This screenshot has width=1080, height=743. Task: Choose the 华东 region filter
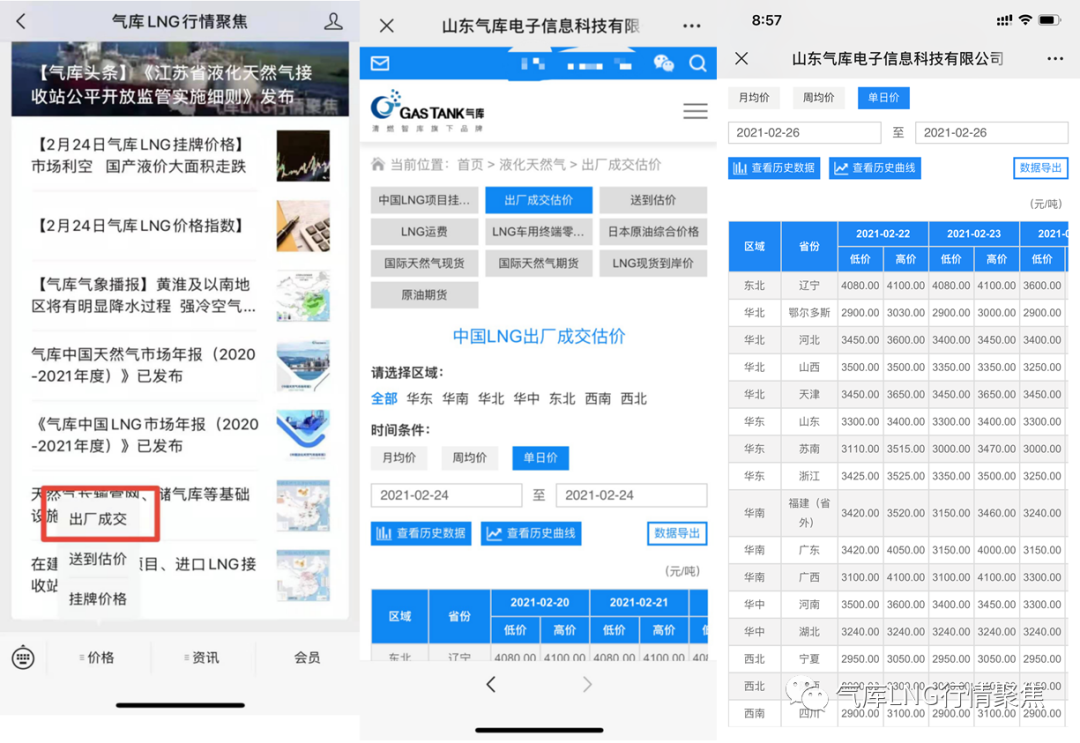[x=419, y=399]
